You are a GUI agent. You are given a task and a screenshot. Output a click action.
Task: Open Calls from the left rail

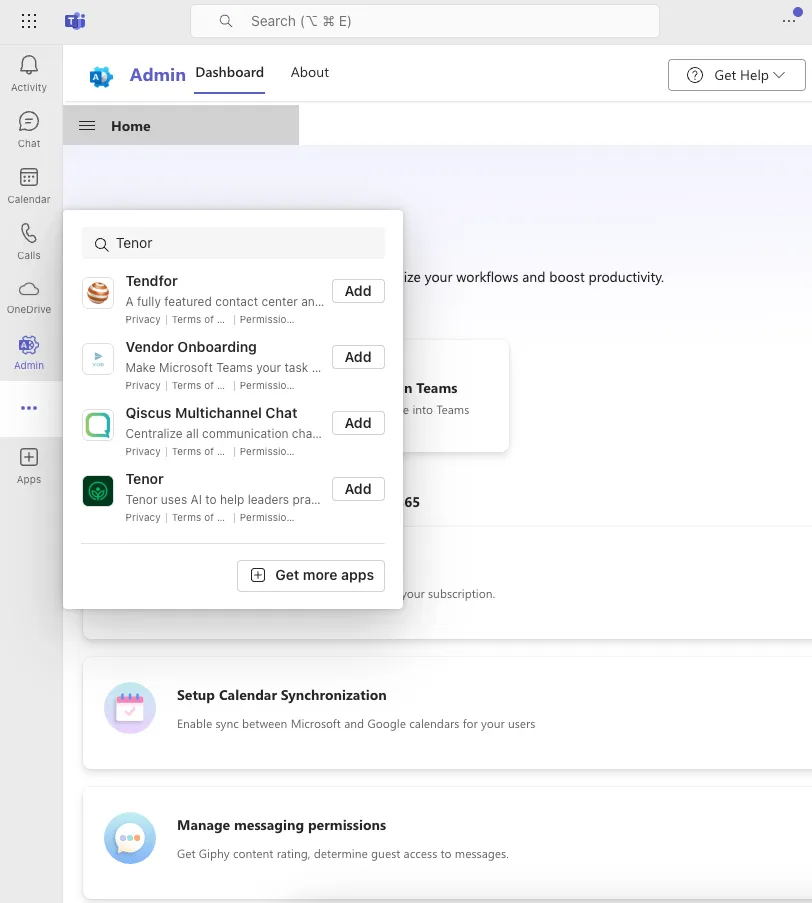pos(29,241)
